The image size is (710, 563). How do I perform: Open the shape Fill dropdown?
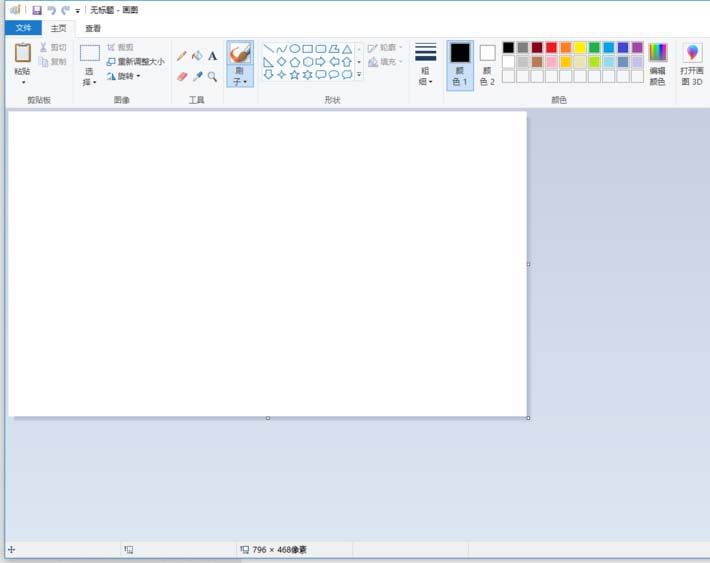pyautogui.click(x=385, y=62)
